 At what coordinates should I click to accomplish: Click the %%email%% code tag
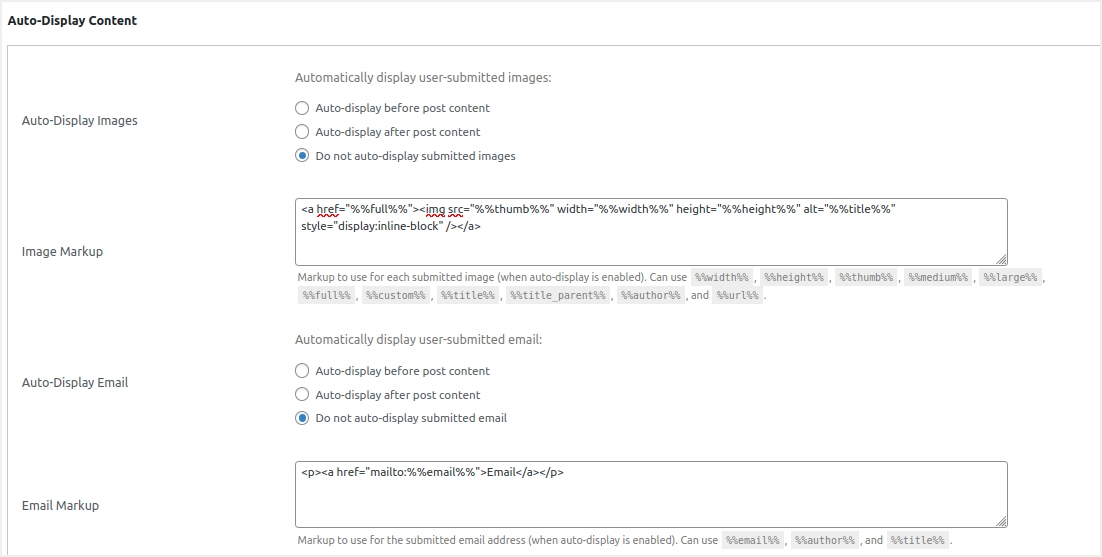752,540
